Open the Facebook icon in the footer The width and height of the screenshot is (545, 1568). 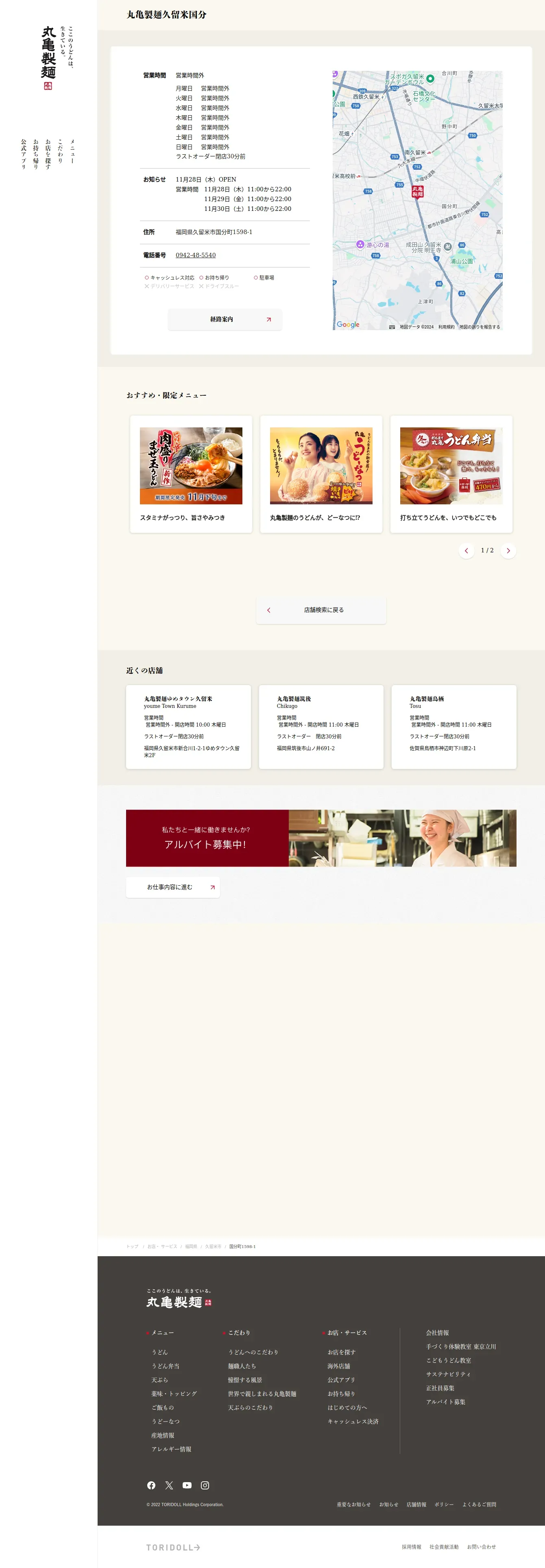151,1485
